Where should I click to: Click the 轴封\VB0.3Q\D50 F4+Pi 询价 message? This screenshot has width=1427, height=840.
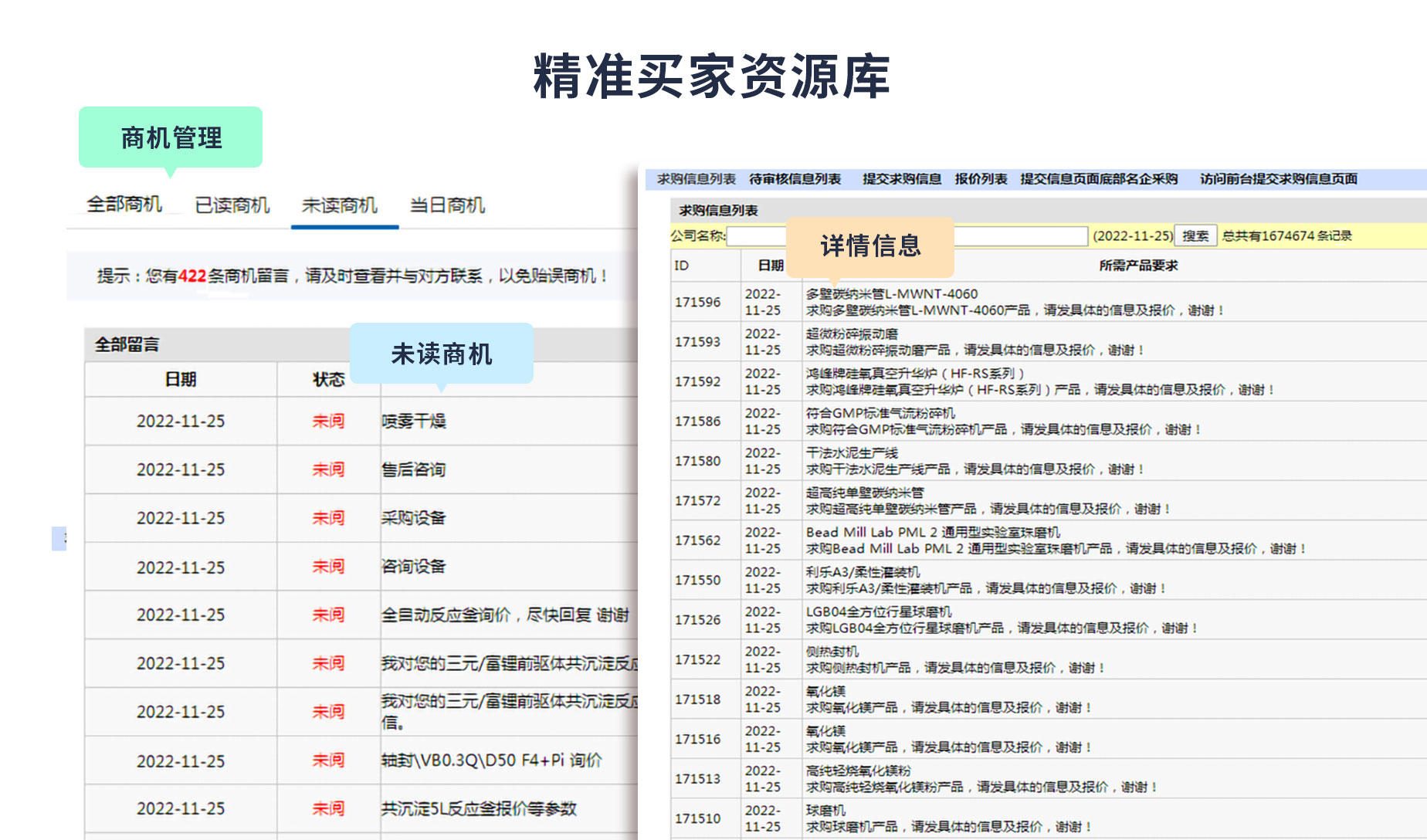[x=490, y=760]
